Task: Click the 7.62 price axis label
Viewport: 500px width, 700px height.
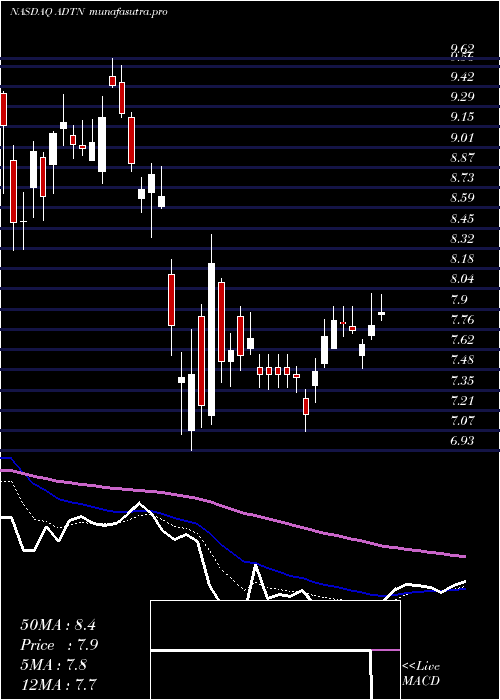Action: pyautogui.click(x=462, y=339)
